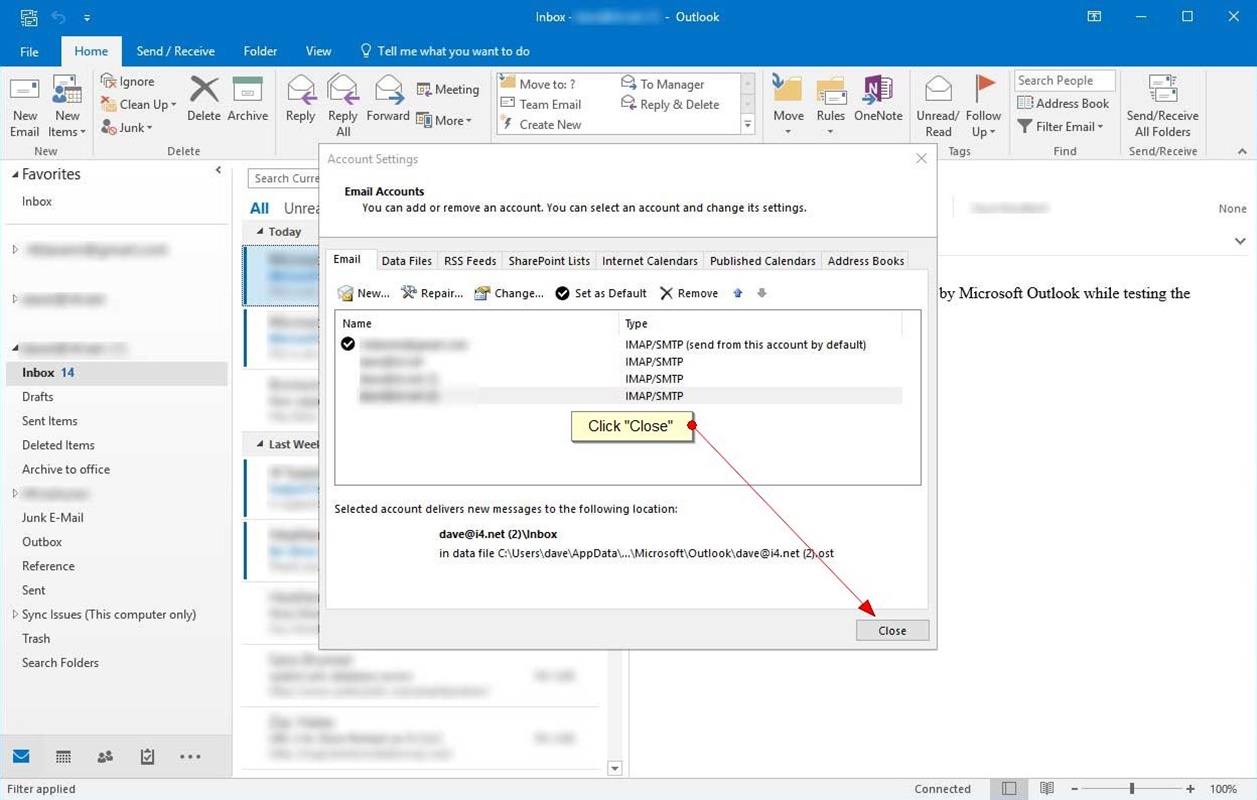Select the Reply & Delete quick step

point(671,104)
